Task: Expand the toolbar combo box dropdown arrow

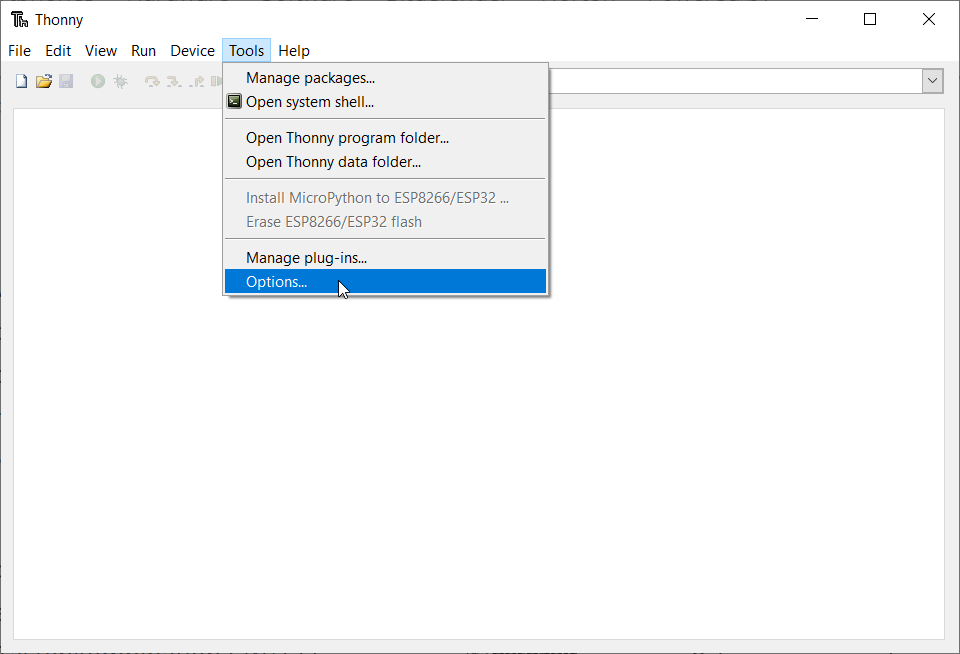Action: (x=932, y=81)
